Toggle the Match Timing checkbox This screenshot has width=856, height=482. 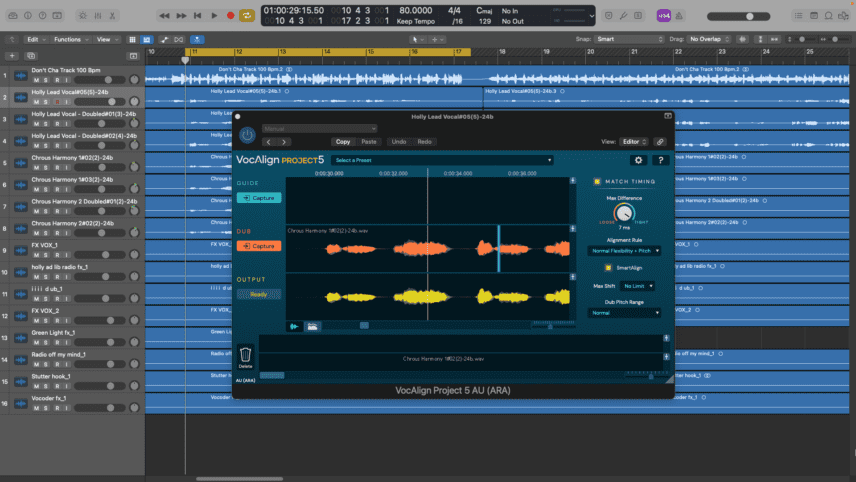click(x=597, y=181)
